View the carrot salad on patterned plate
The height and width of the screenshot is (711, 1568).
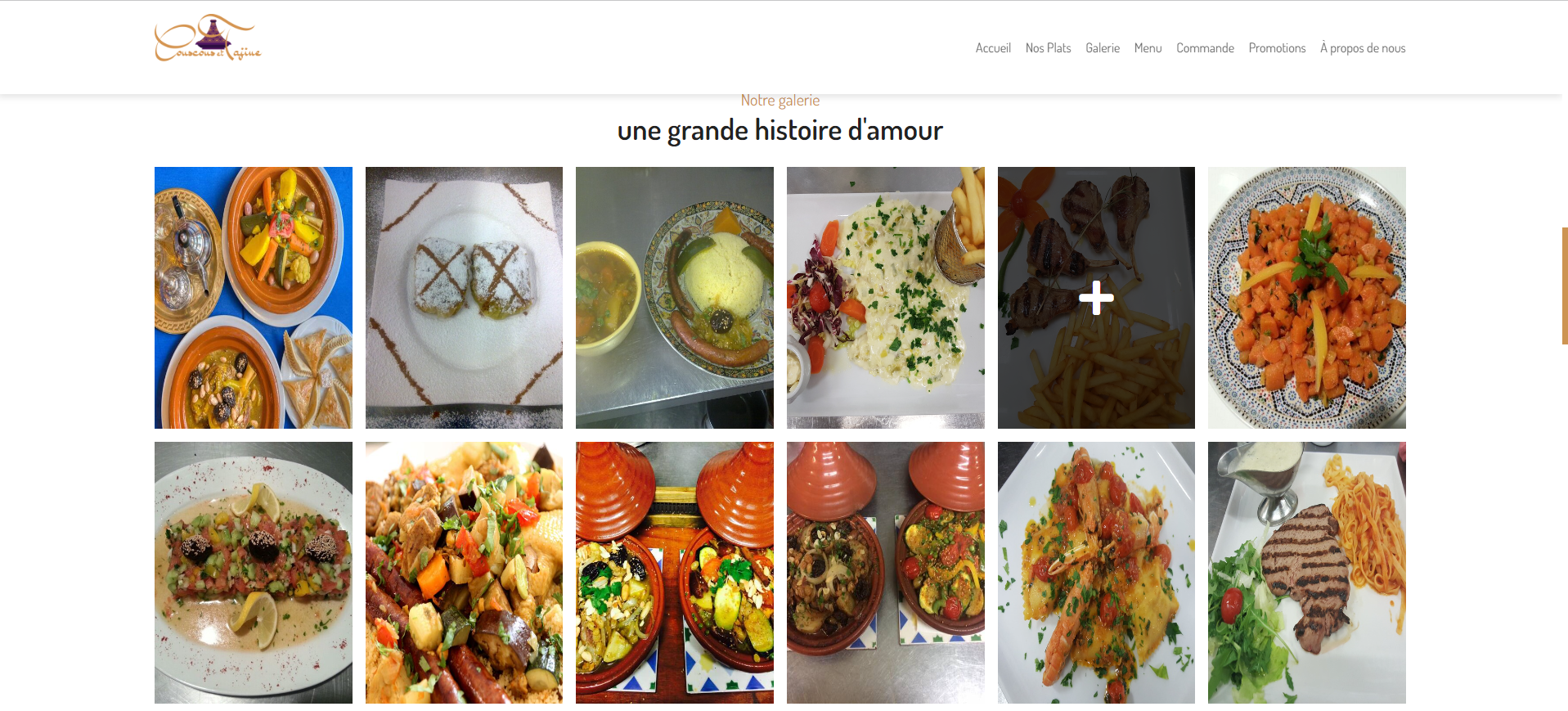1307,298
